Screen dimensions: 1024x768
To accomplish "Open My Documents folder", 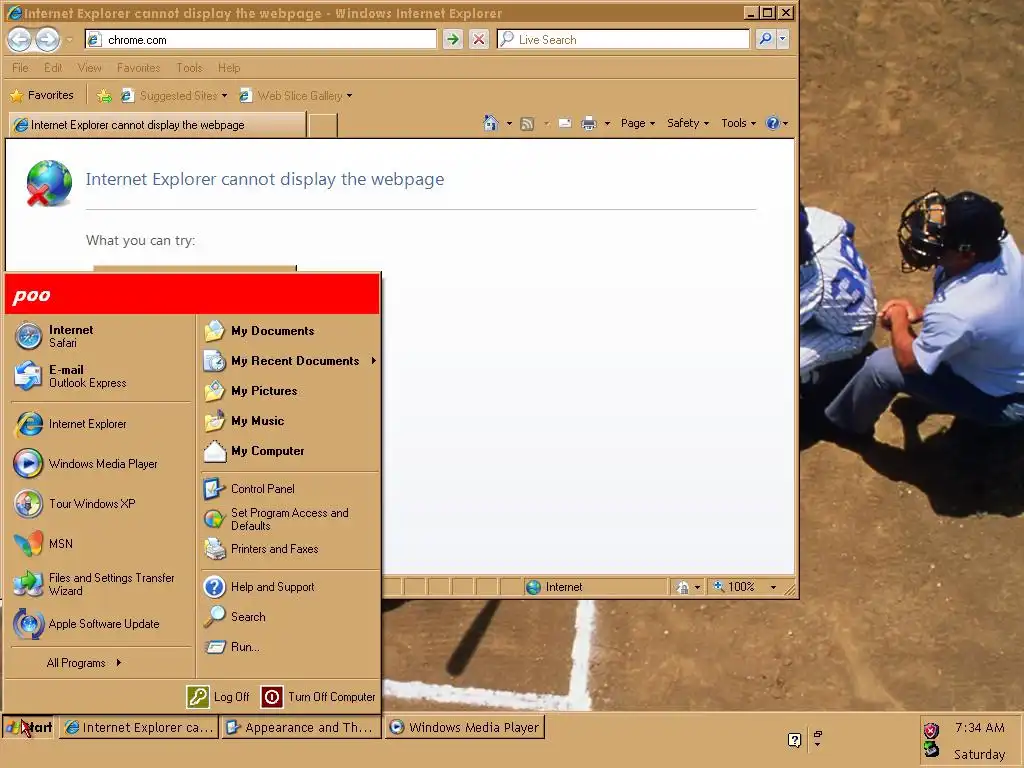I will 290,331.
